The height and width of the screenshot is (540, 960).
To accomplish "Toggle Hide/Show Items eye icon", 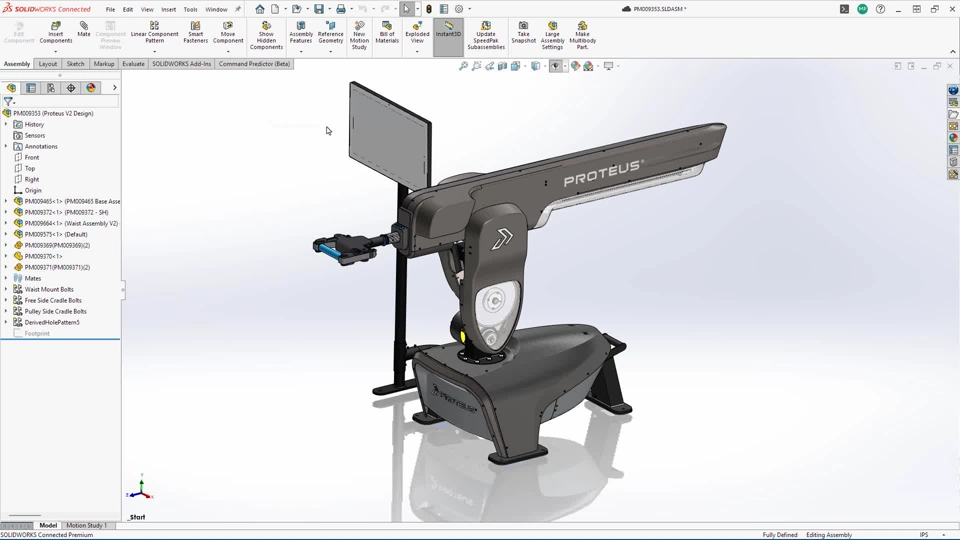I will 555,66.
